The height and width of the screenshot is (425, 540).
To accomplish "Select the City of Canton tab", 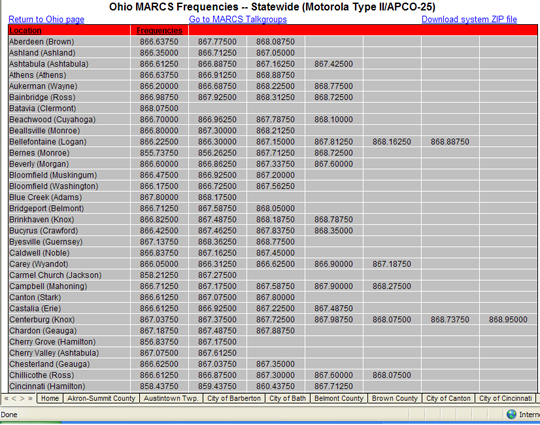I will click(x=448, y=398).
